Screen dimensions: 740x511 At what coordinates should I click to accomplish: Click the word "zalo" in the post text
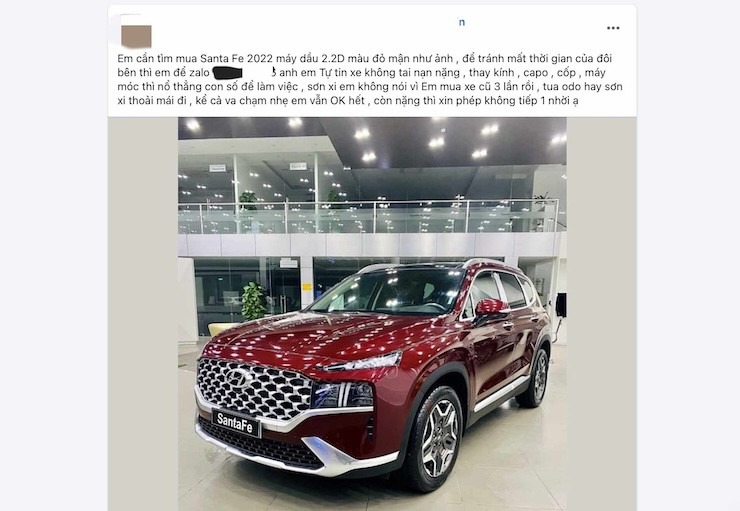[x=200, y=73]
